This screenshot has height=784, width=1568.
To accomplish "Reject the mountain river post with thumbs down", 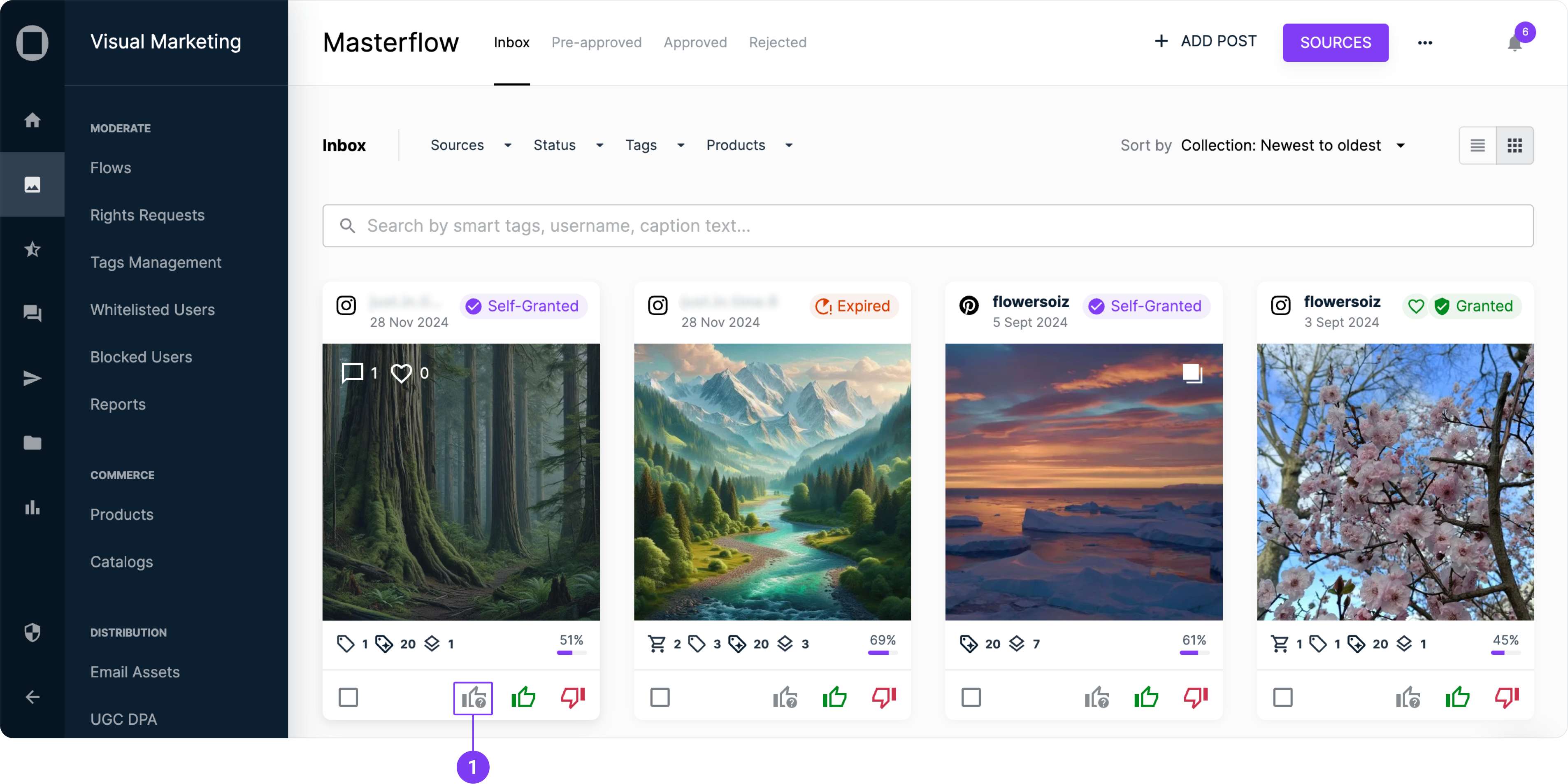I will [x=884, y=697].
